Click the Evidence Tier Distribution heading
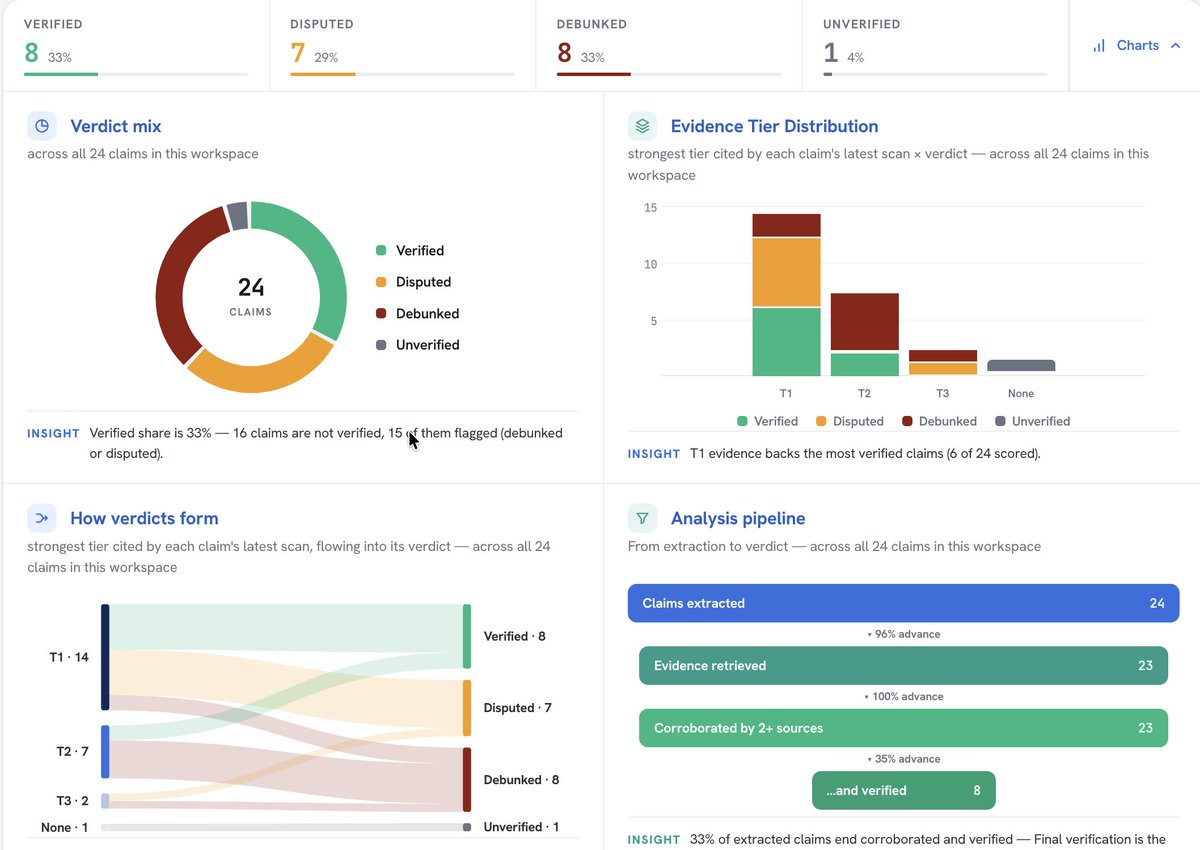 [x=774, y=126]
